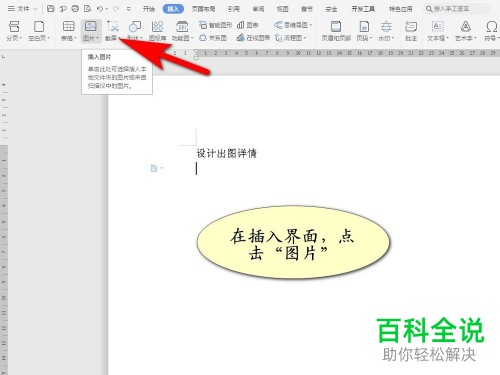Select the 插入 ribbon tab
The image size is (500, 375).
[173, 9]
